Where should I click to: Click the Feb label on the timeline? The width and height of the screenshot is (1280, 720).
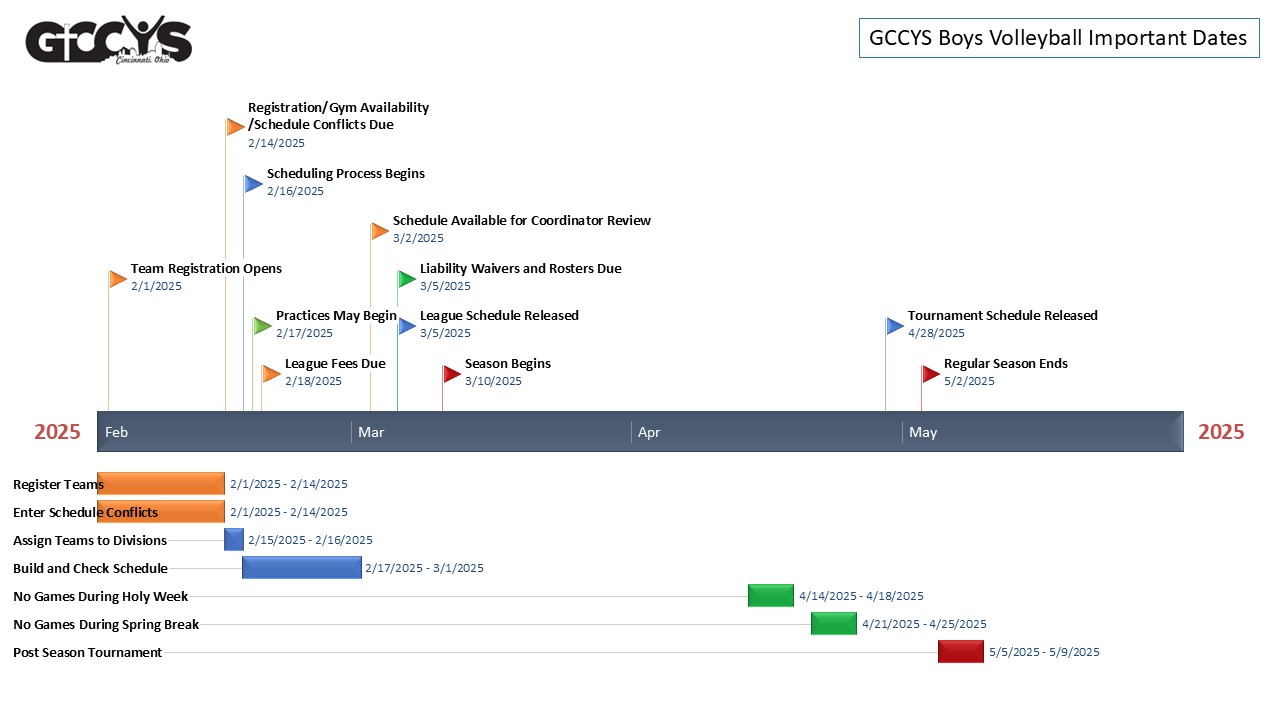116,432
